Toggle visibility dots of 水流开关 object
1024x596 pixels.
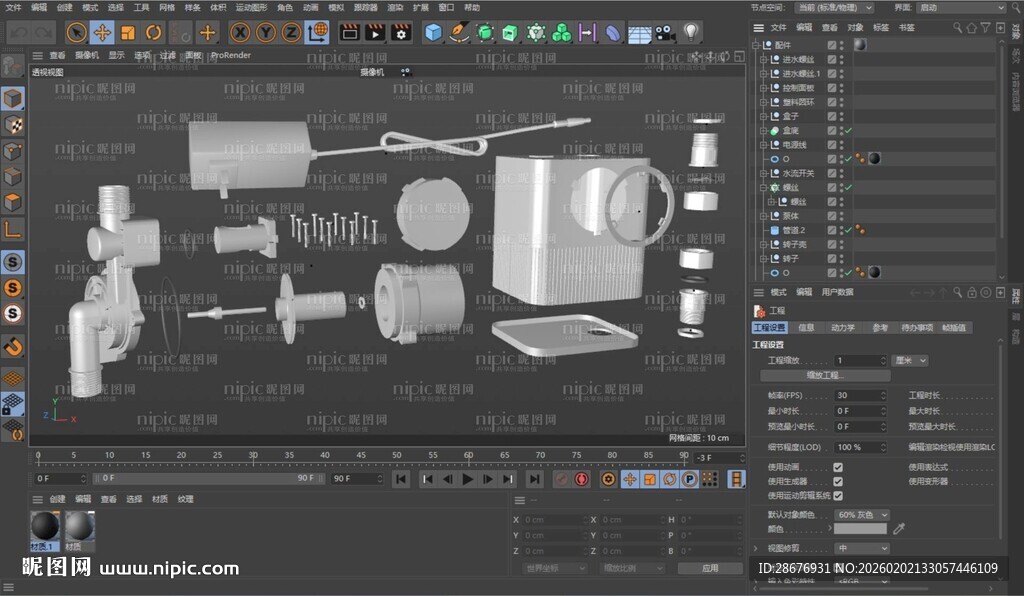(x=841, y=173)
